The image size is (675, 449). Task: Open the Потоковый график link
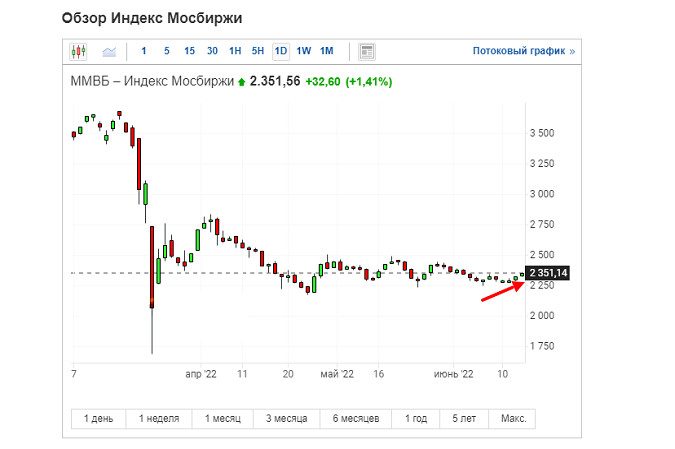pyautogui.click(x=524, y=51)
